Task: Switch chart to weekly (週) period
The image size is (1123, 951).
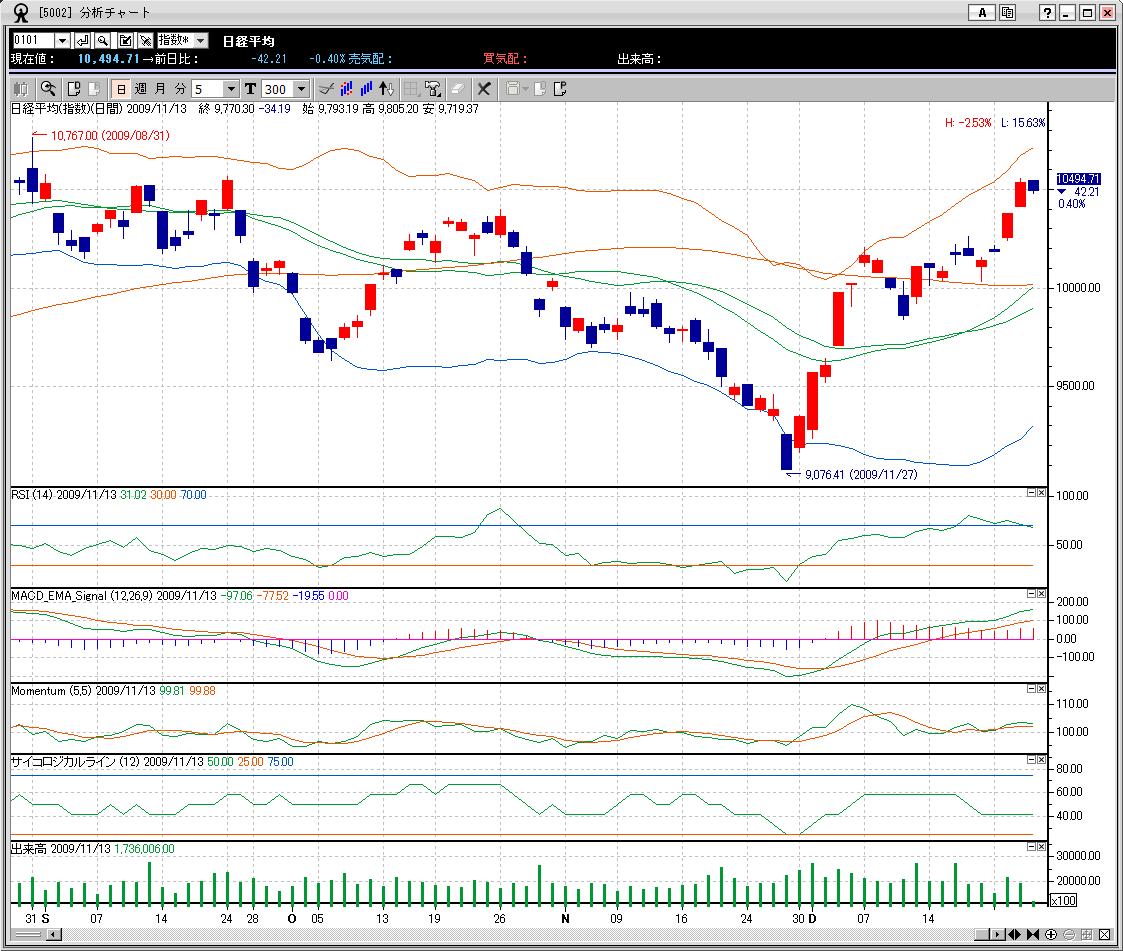Action: pos(140,88)
